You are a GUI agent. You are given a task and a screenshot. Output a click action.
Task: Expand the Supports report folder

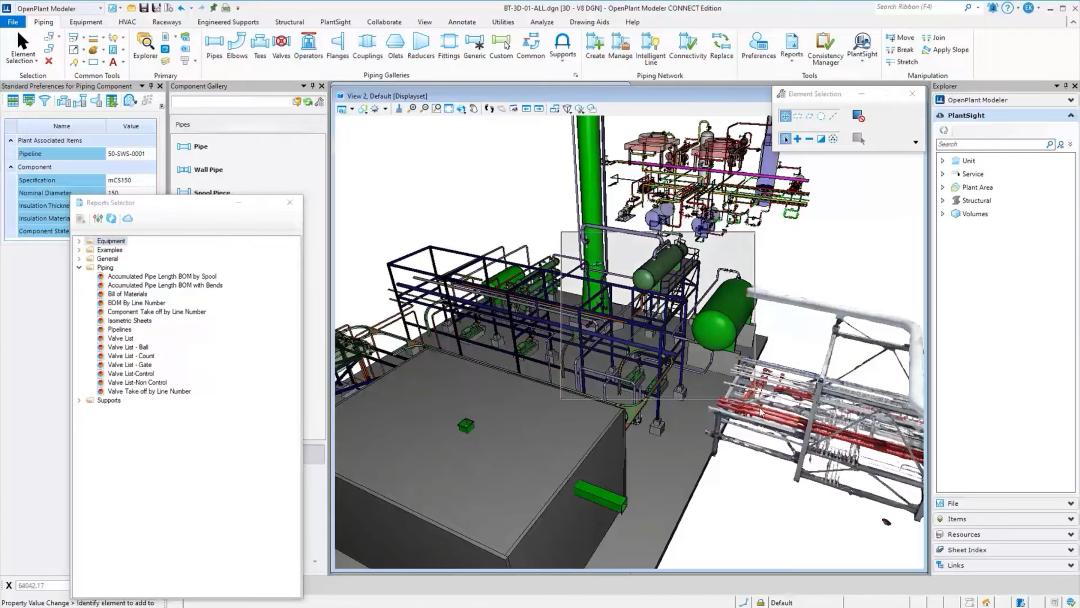(x=79, y=400)
